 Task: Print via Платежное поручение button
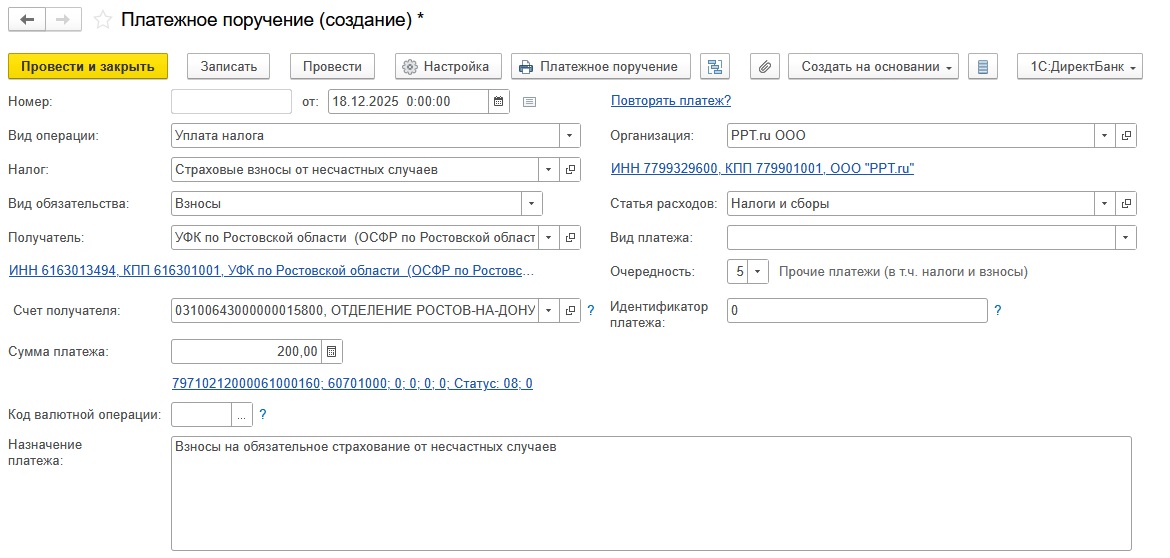click(x=601, y=66)
